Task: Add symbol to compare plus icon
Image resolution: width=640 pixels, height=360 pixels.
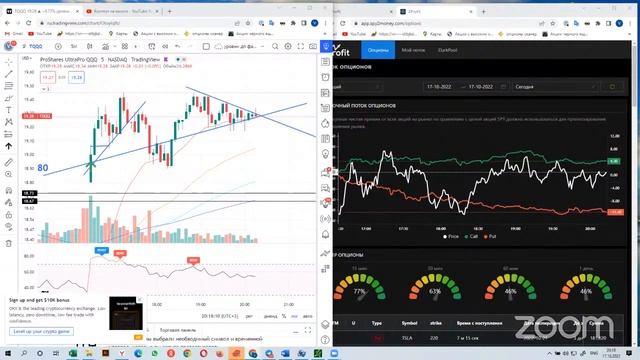Action: pyautogui.click(x=58, y=47)
